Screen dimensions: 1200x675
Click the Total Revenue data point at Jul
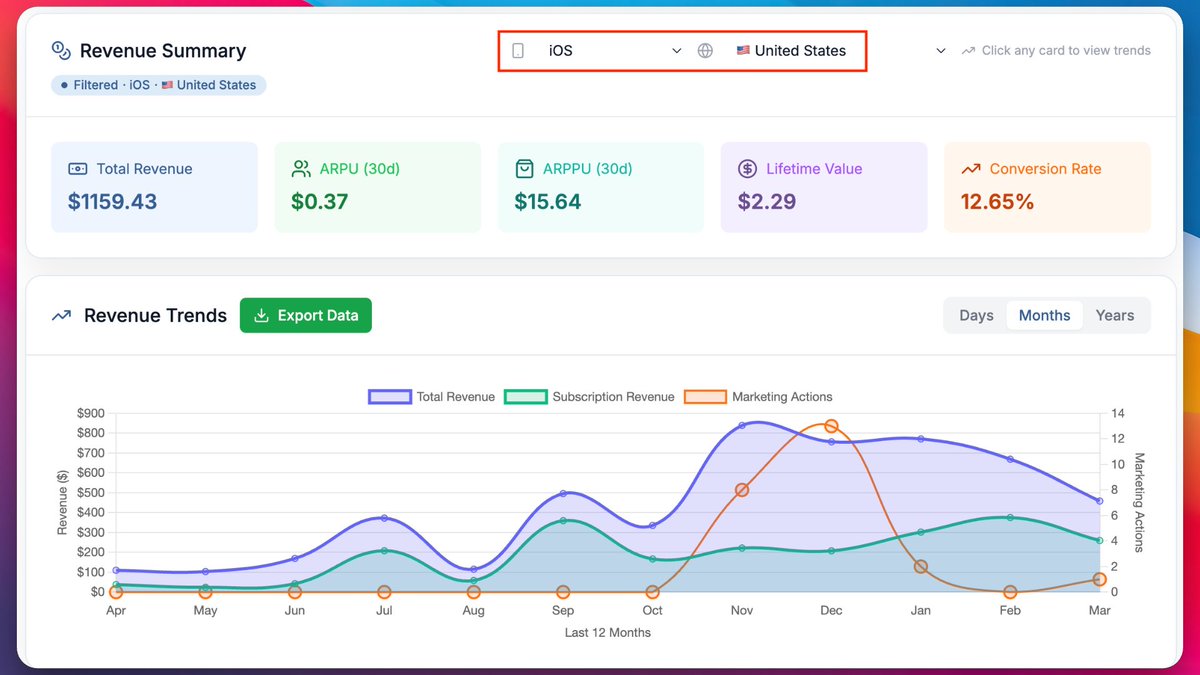pyautogui.click(x=384, y=518)
